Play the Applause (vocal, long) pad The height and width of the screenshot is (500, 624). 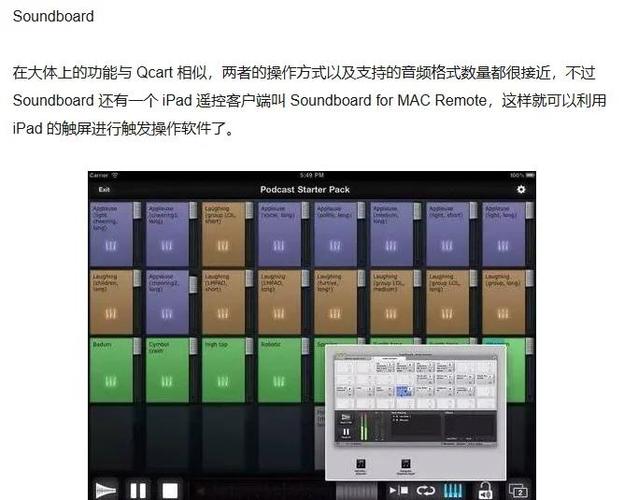coord(279,234)
